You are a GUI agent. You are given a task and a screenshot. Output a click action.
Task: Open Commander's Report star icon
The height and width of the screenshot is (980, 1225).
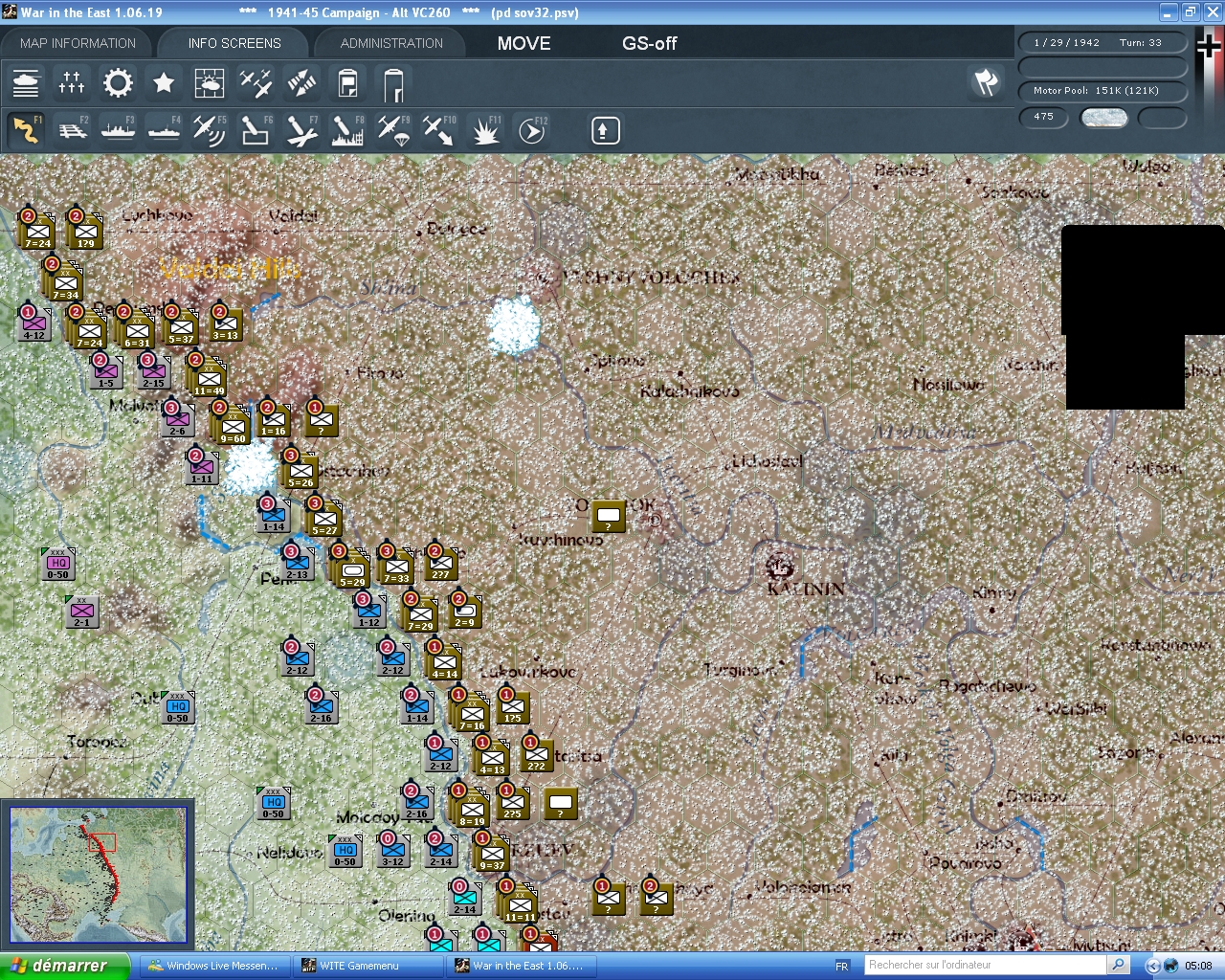(x=164, y=84)
